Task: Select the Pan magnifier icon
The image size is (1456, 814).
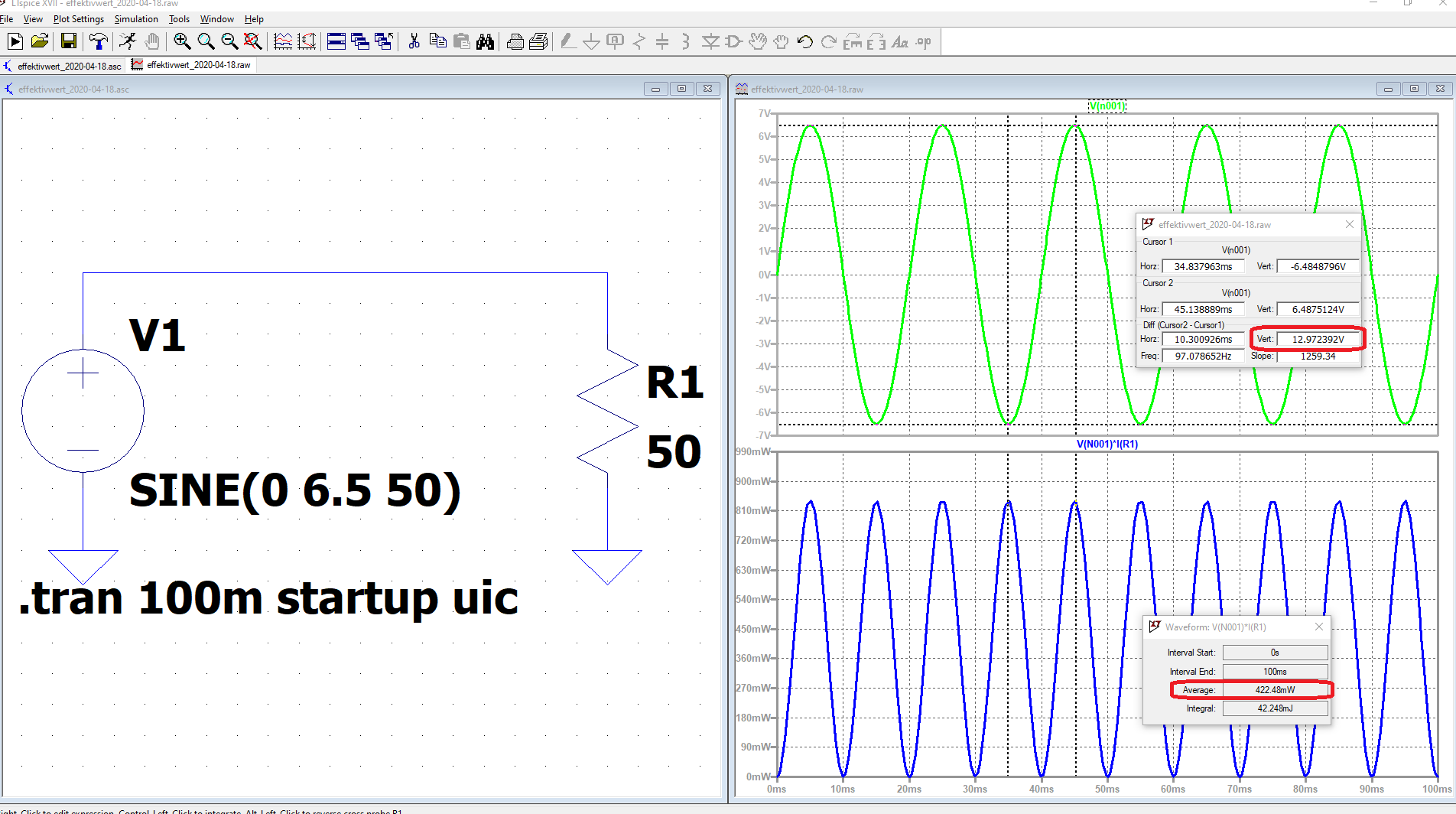Action: [x=206, y=41]
